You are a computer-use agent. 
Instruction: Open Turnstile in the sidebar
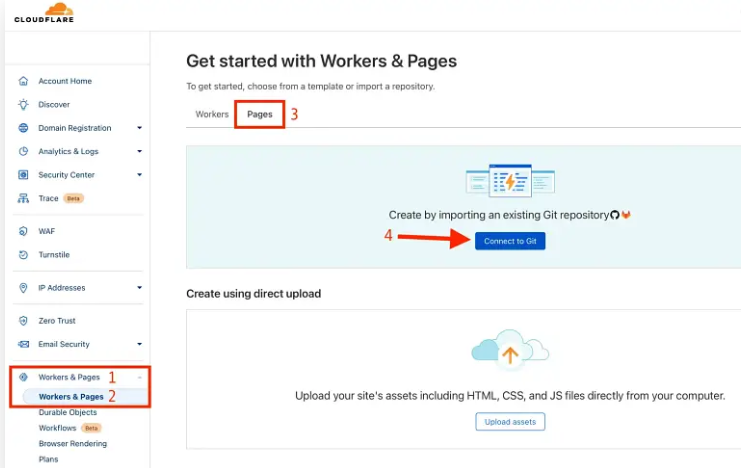(x=54, y=255)
